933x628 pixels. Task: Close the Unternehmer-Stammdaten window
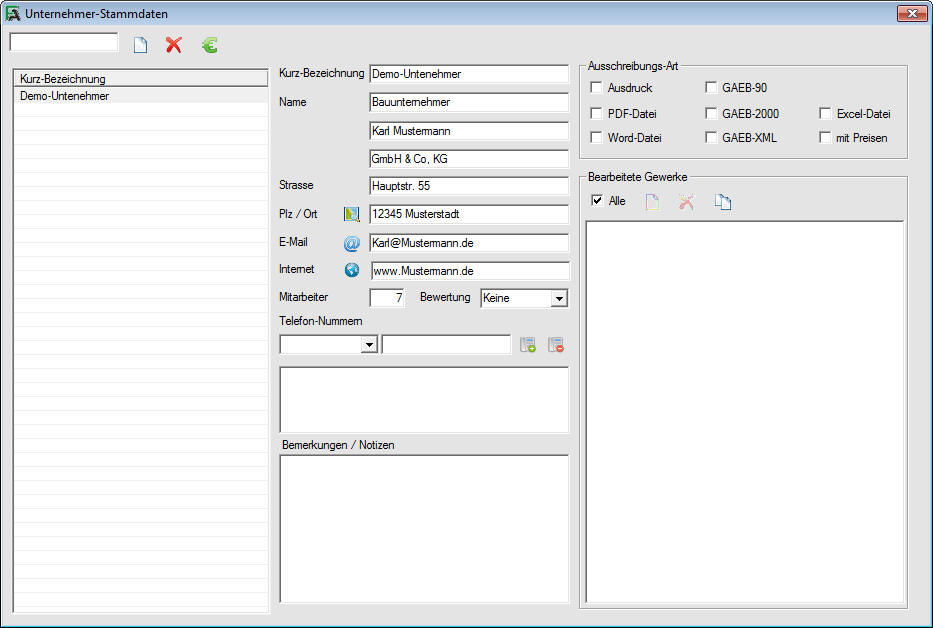pyautogui.click(x=912, y=13)
